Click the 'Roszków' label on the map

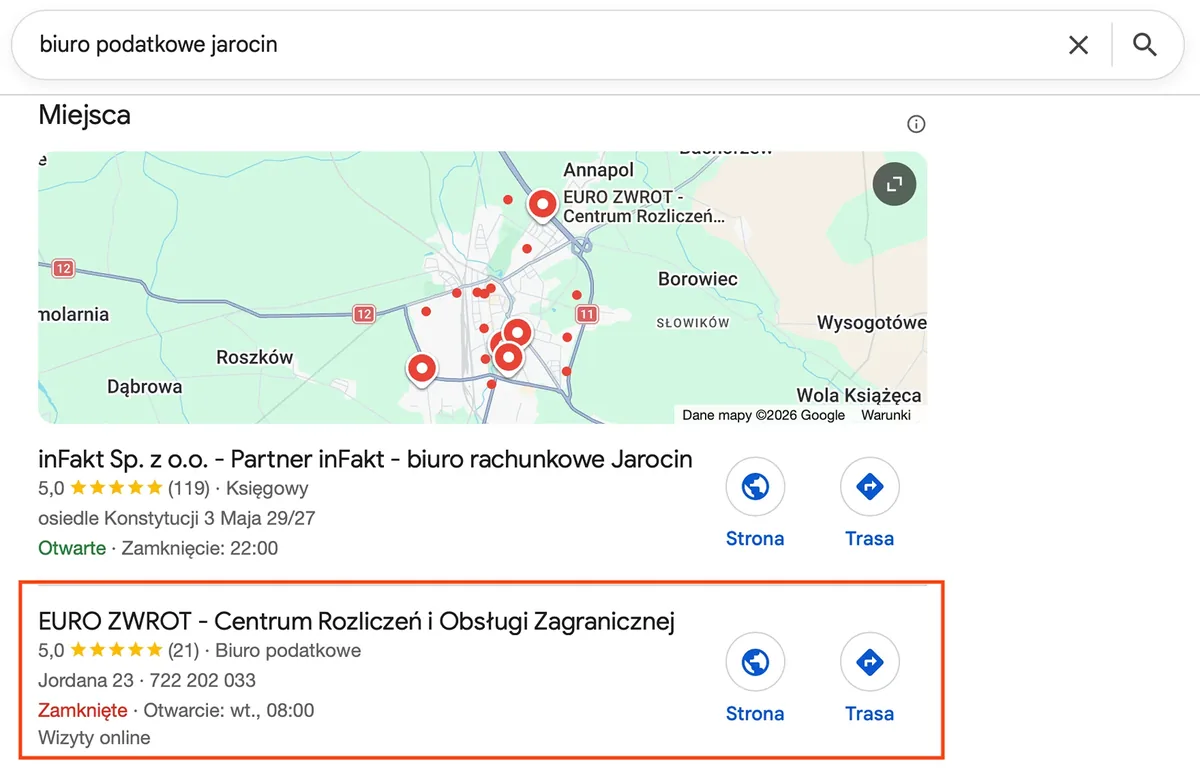(x=255, y=358)
